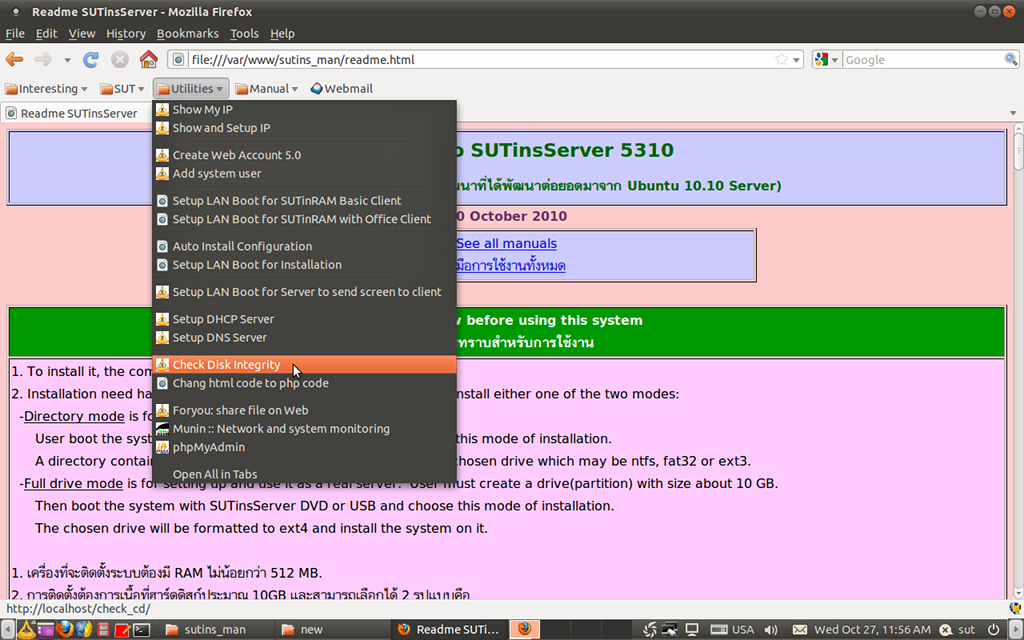Open the File menu
Image resolution: width=1024 pixels, height=640 pixels.
(x=15, y=33)
